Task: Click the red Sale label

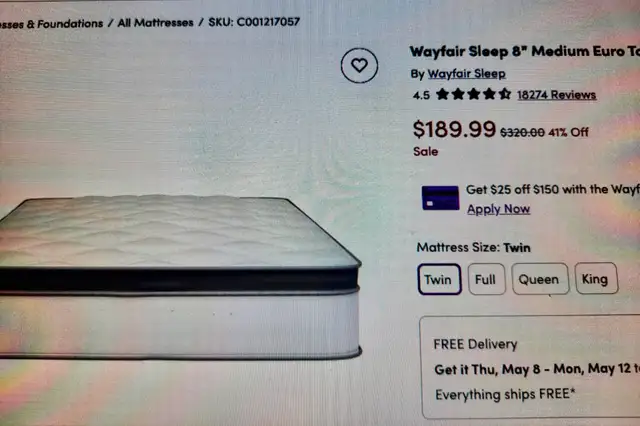Action: (x=425, y=151)
